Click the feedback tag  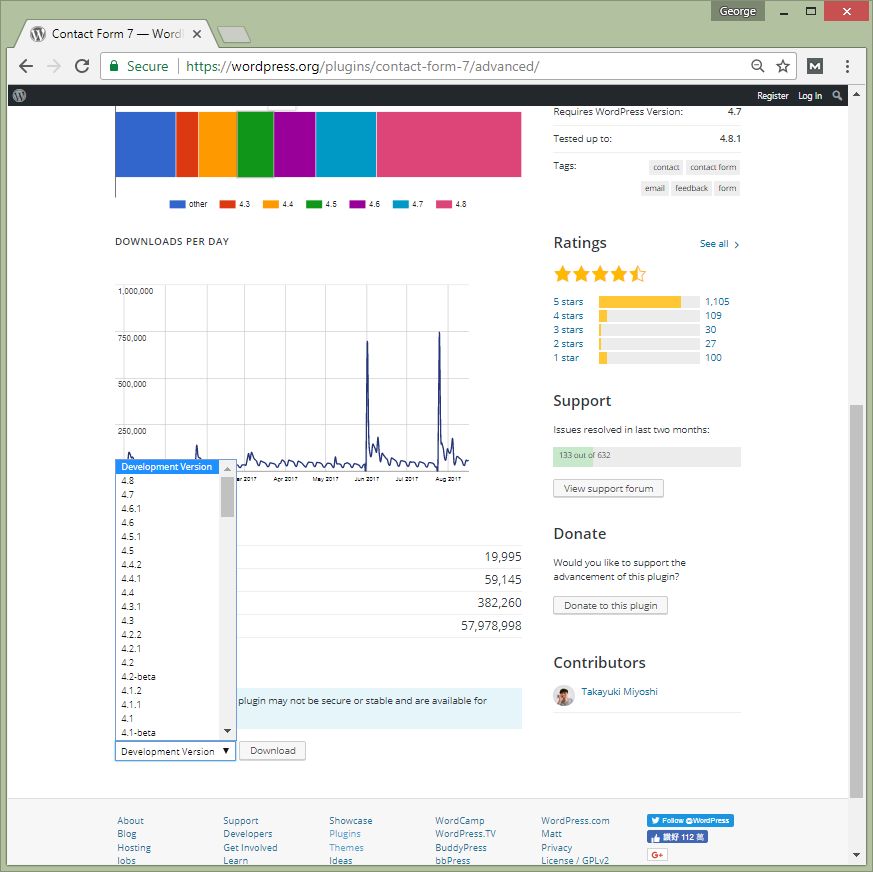(x=691, y=188)
